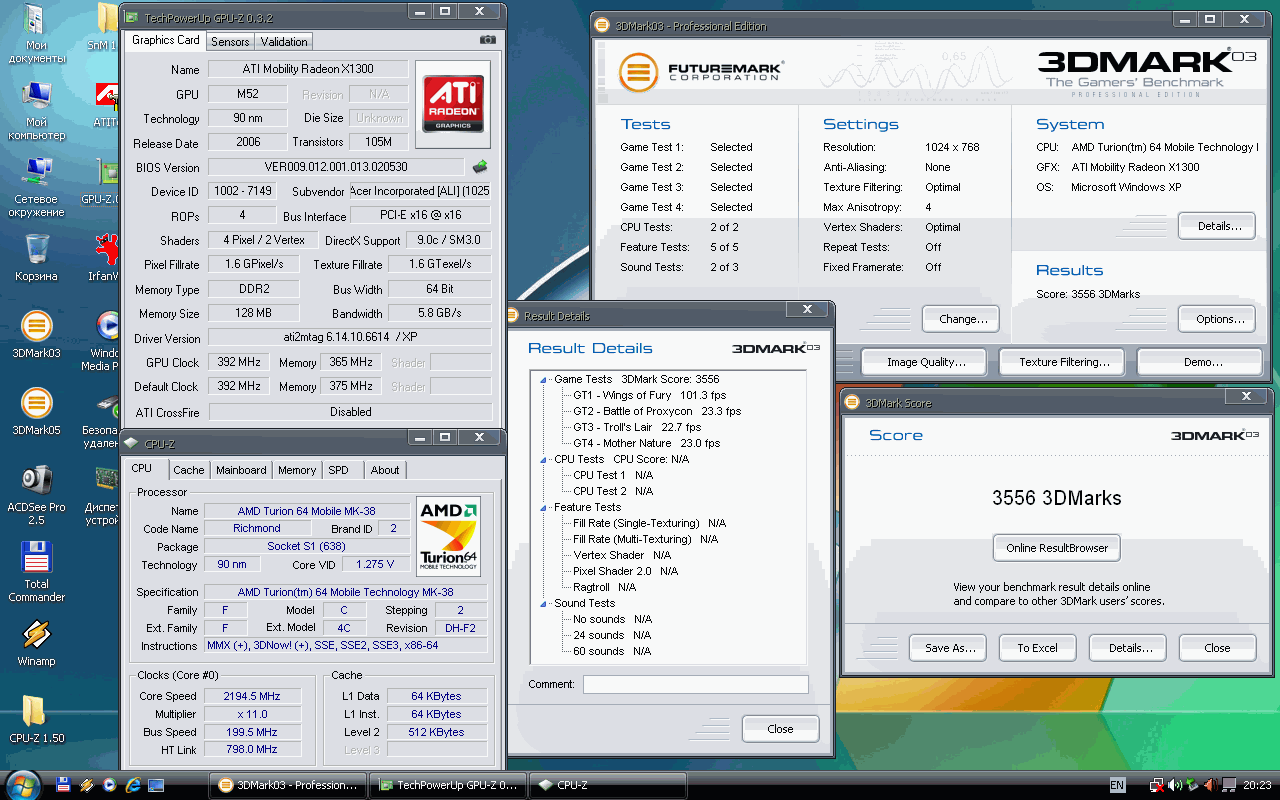The height and width of the screenshot is (800, 1280).
Task: Click the Safely Remove Hardware tray icon
Action: (1193, 786)
